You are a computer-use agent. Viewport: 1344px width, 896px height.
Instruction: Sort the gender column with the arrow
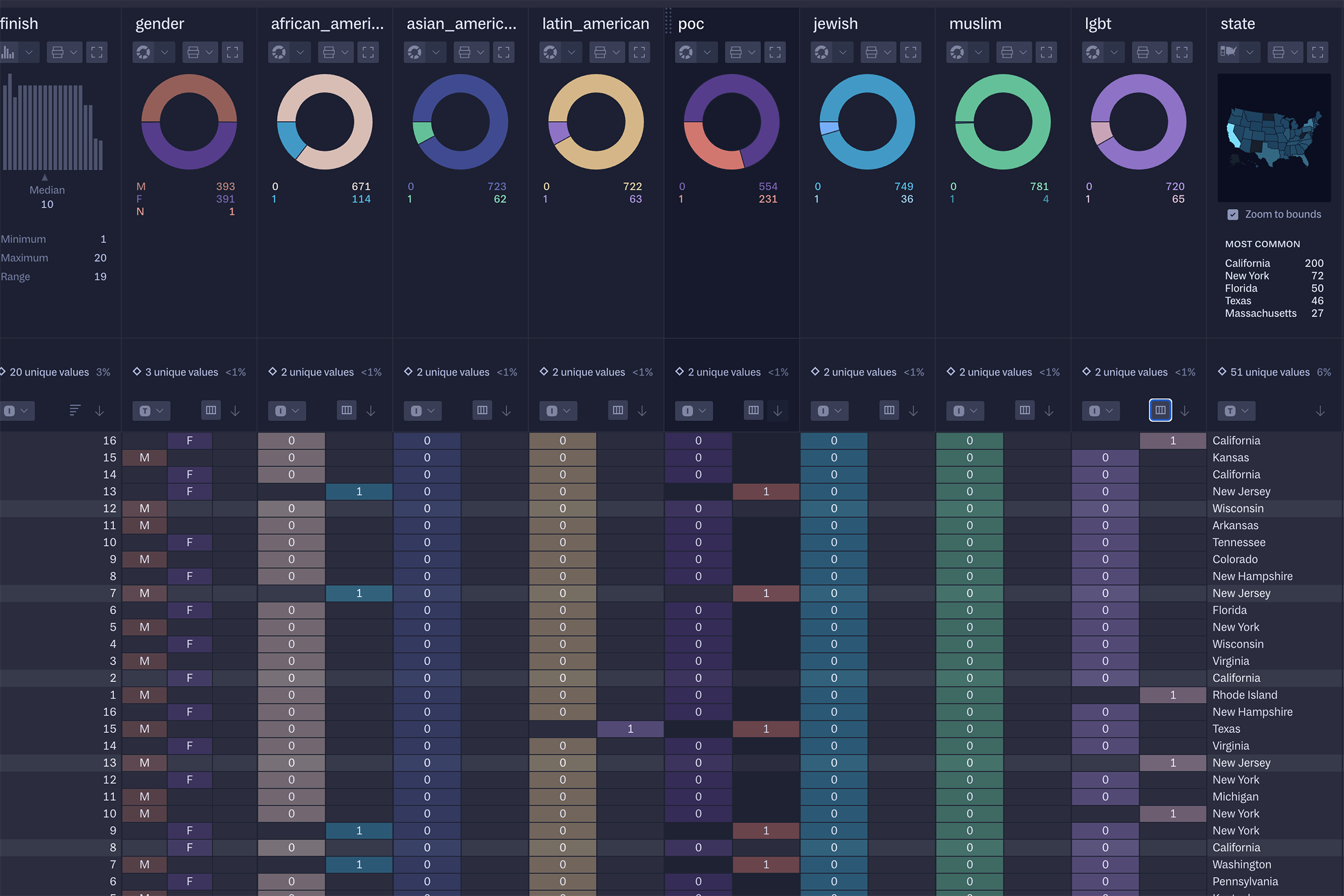(235, 411)
